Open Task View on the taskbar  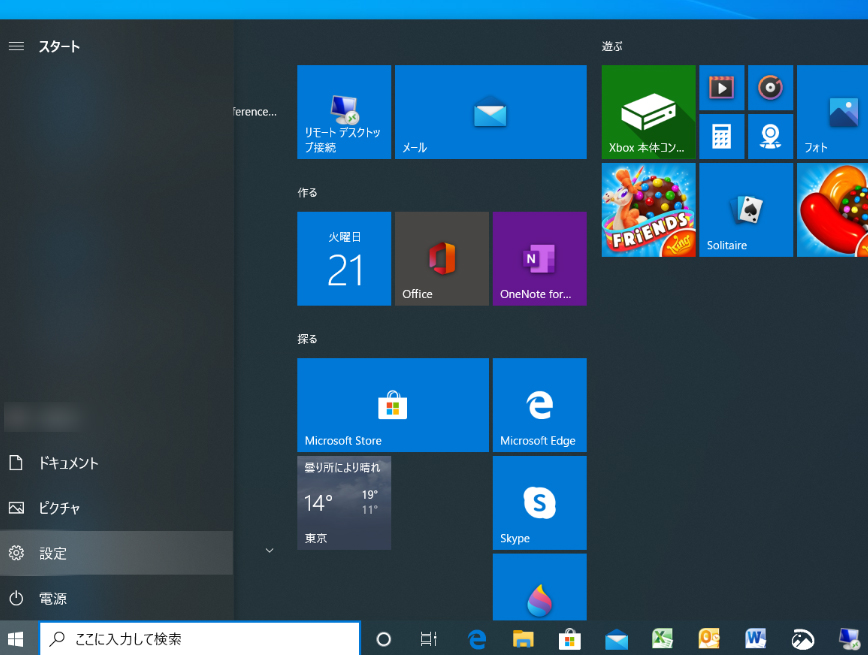(428, 639)
